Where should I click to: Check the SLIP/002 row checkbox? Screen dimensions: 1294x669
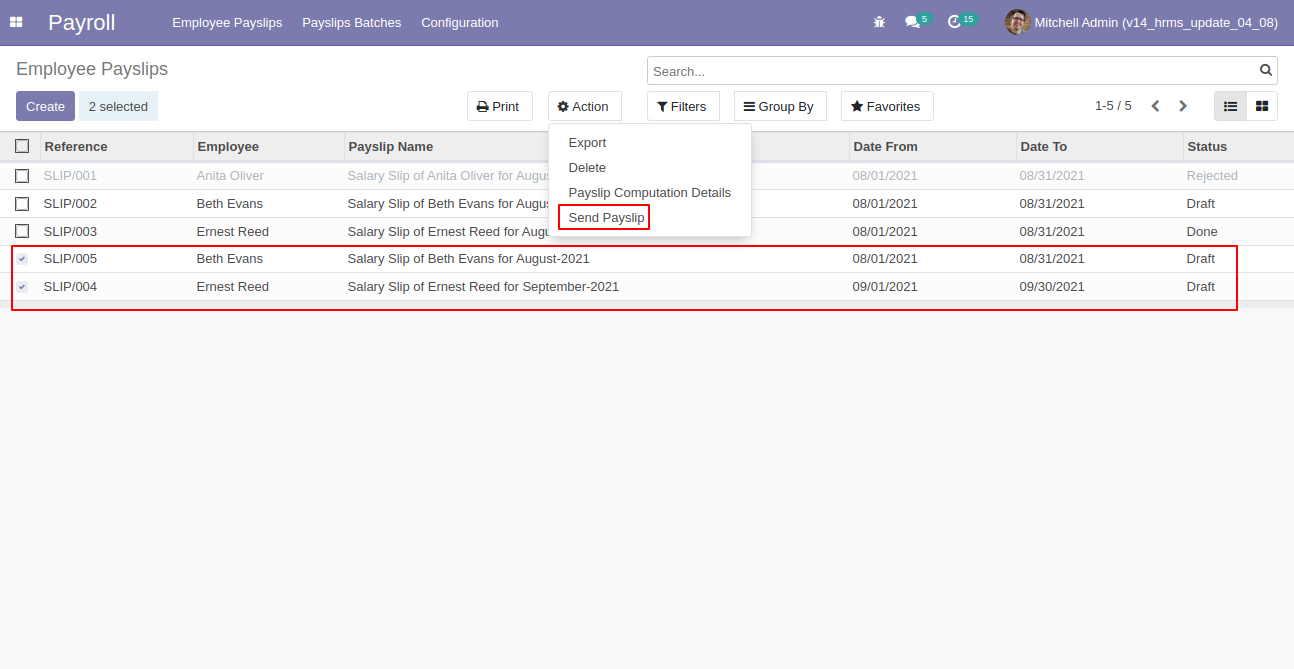(x=22, y=204)
